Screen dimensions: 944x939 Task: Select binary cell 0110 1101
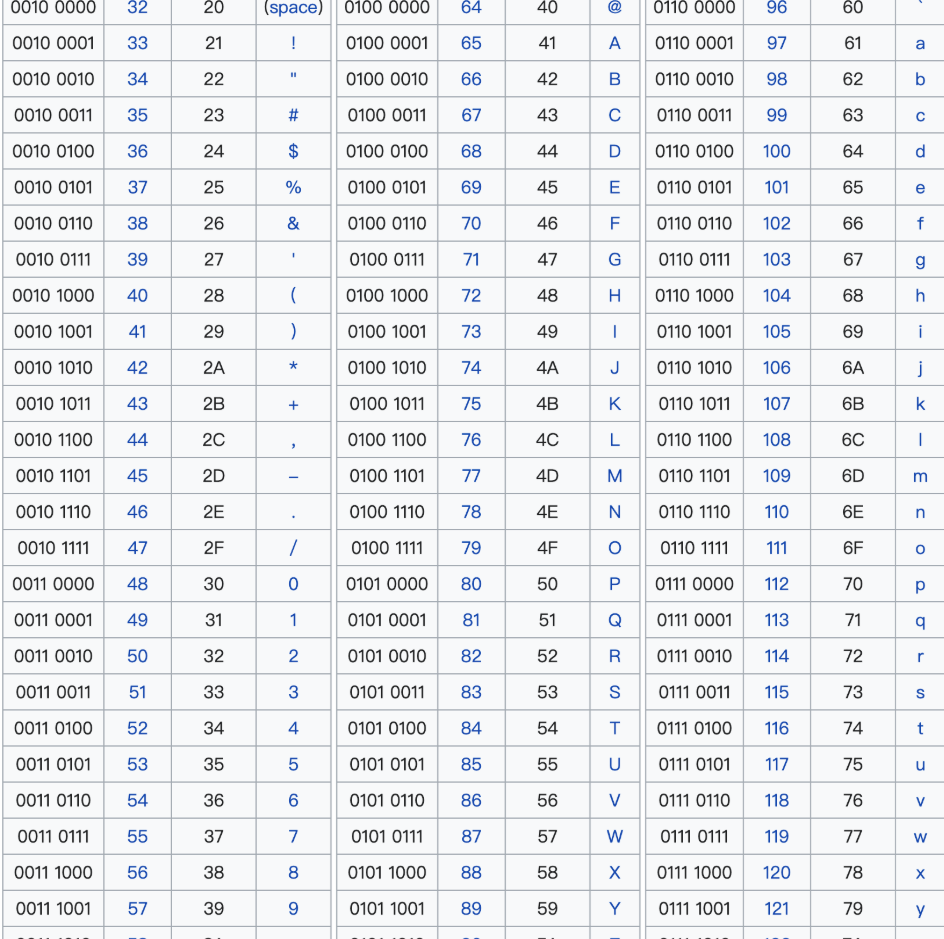click(694, 477)
